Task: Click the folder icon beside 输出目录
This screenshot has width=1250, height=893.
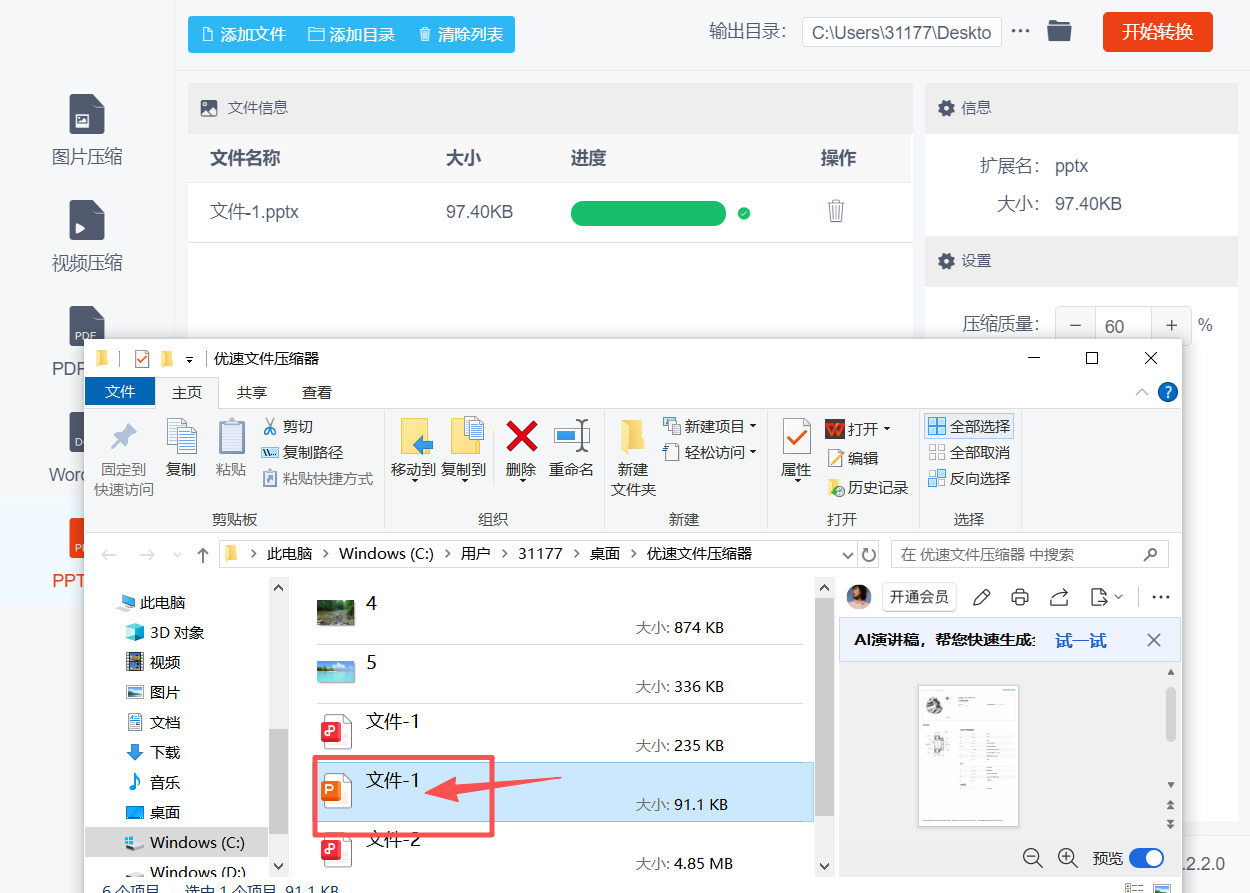Action: [1059, 31]
